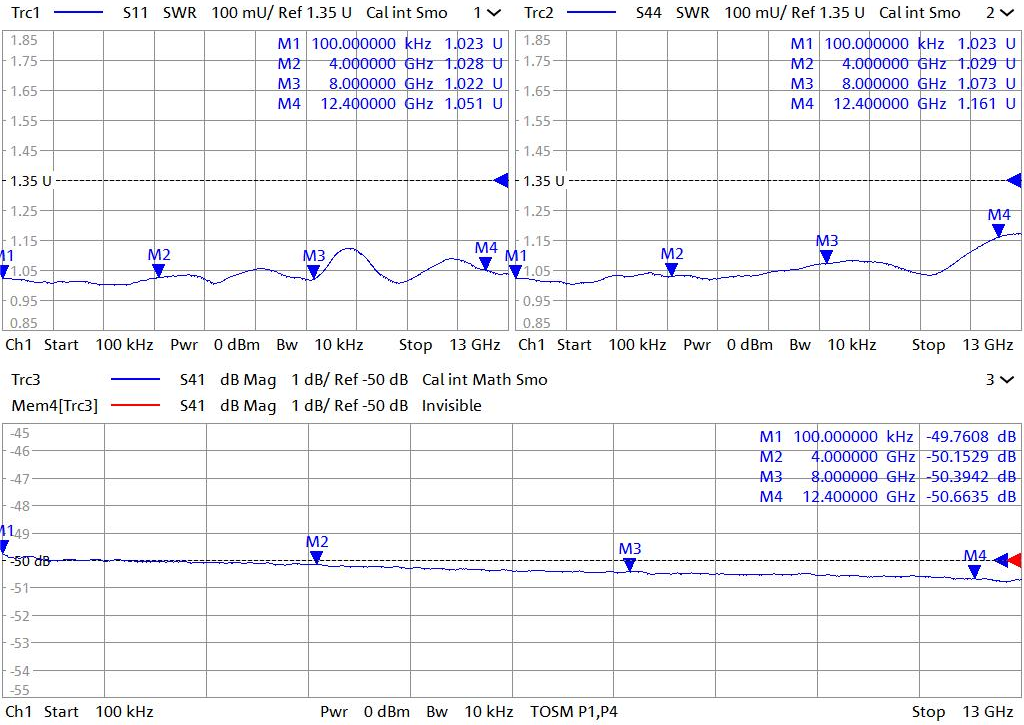This screenshot has height=725, width=1024.
Task: Pick marker M4 on the S44 trace
Action: click(998, 230)
